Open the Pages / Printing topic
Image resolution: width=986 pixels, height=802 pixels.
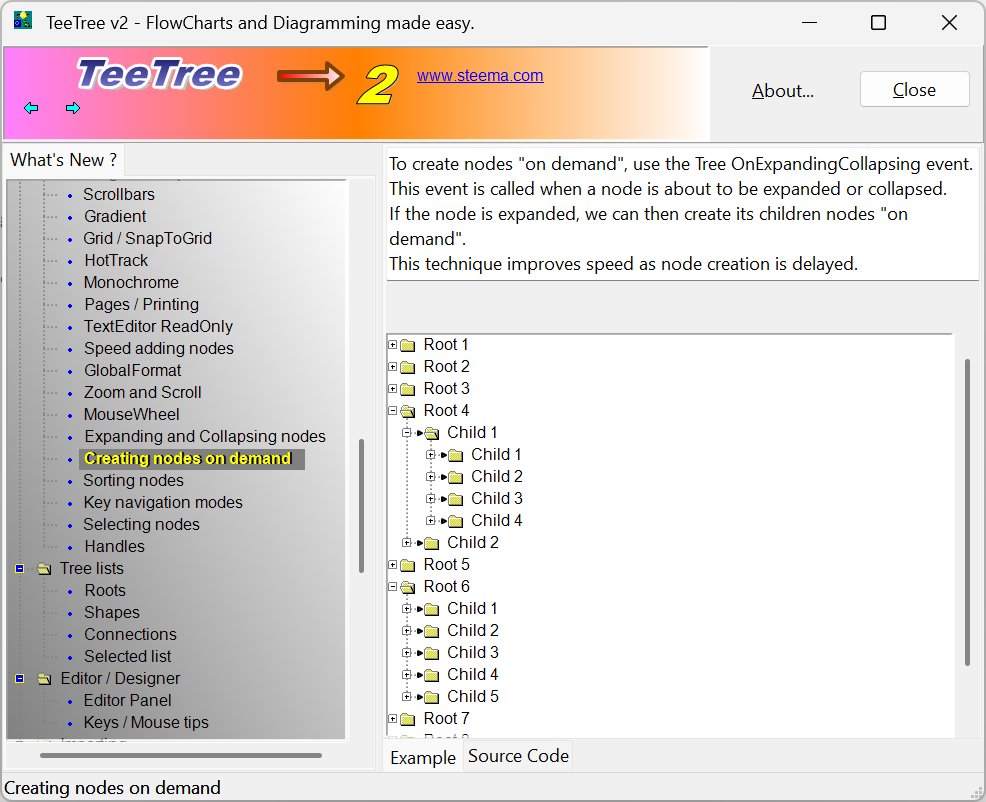click(141, 304)
